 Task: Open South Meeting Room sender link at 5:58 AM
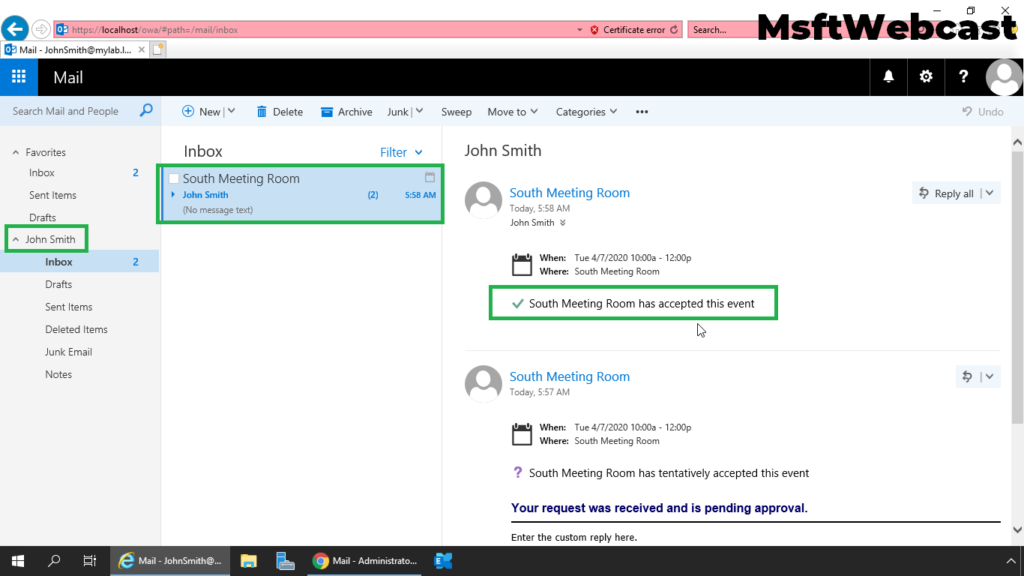click(x=569, y=193)
